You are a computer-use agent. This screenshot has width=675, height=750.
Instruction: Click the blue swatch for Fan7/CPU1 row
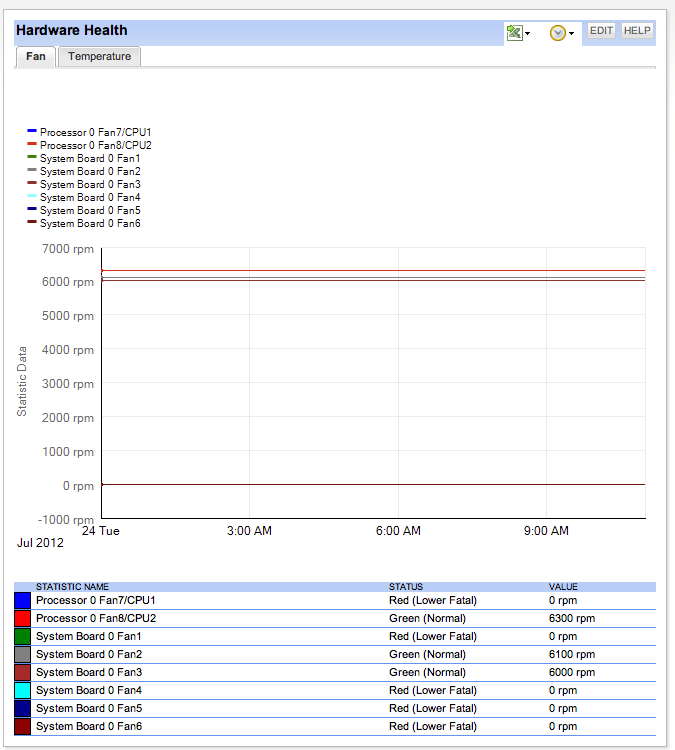pyautogui.click(x=22, y=600)
